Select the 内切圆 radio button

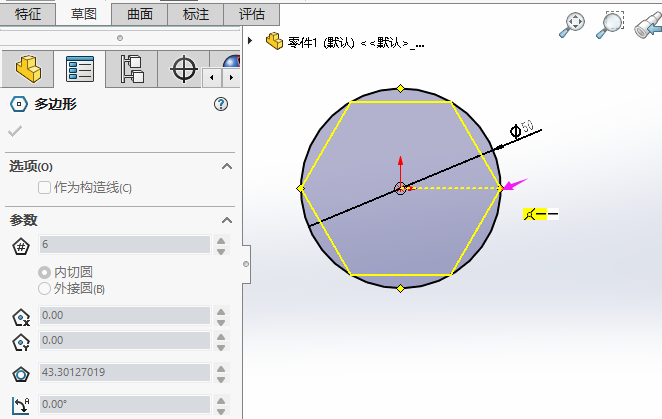tap(44, 272)
